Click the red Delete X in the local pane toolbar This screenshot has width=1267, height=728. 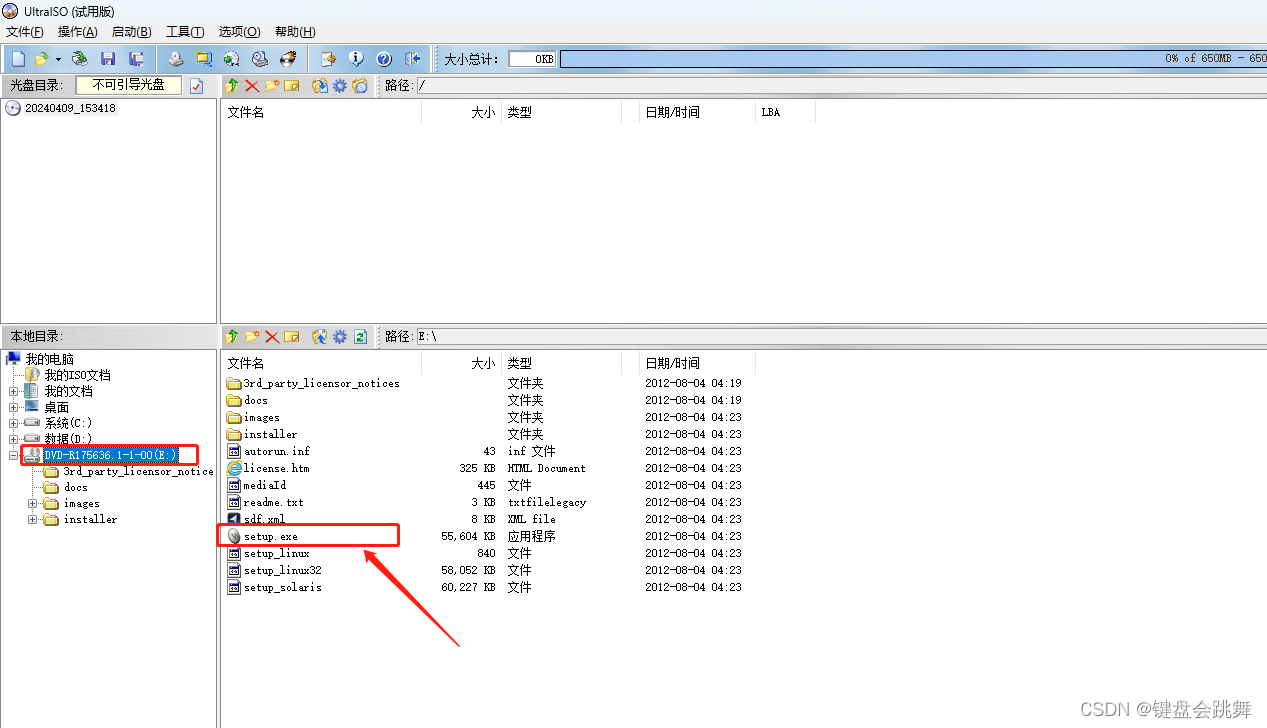click(271, 337)
